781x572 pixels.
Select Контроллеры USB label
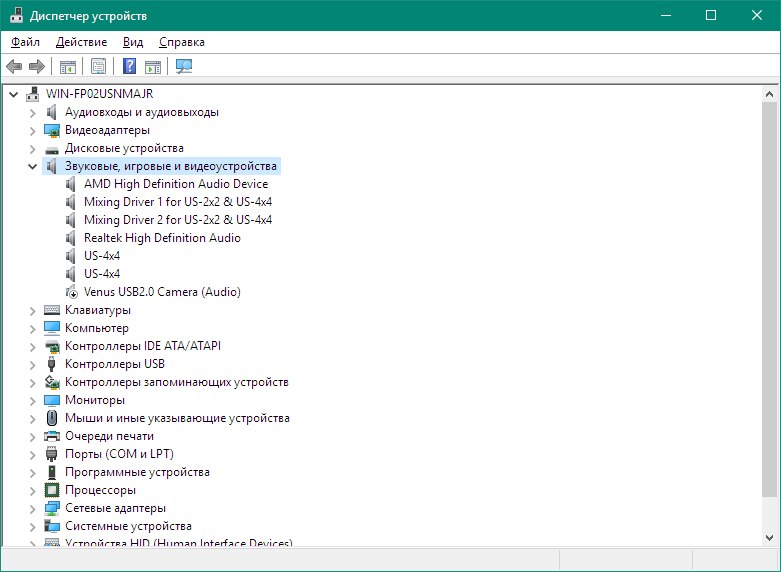pos(115,364)
